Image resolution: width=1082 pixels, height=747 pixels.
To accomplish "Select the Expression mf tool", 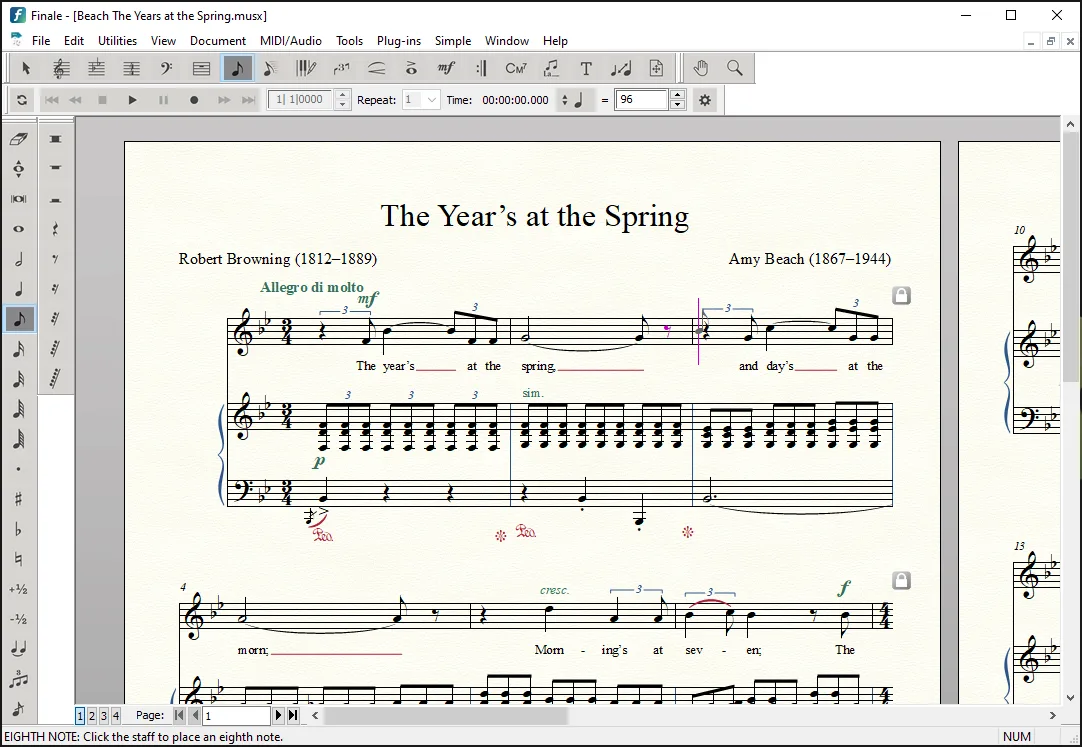I will [x=446, y=68].
